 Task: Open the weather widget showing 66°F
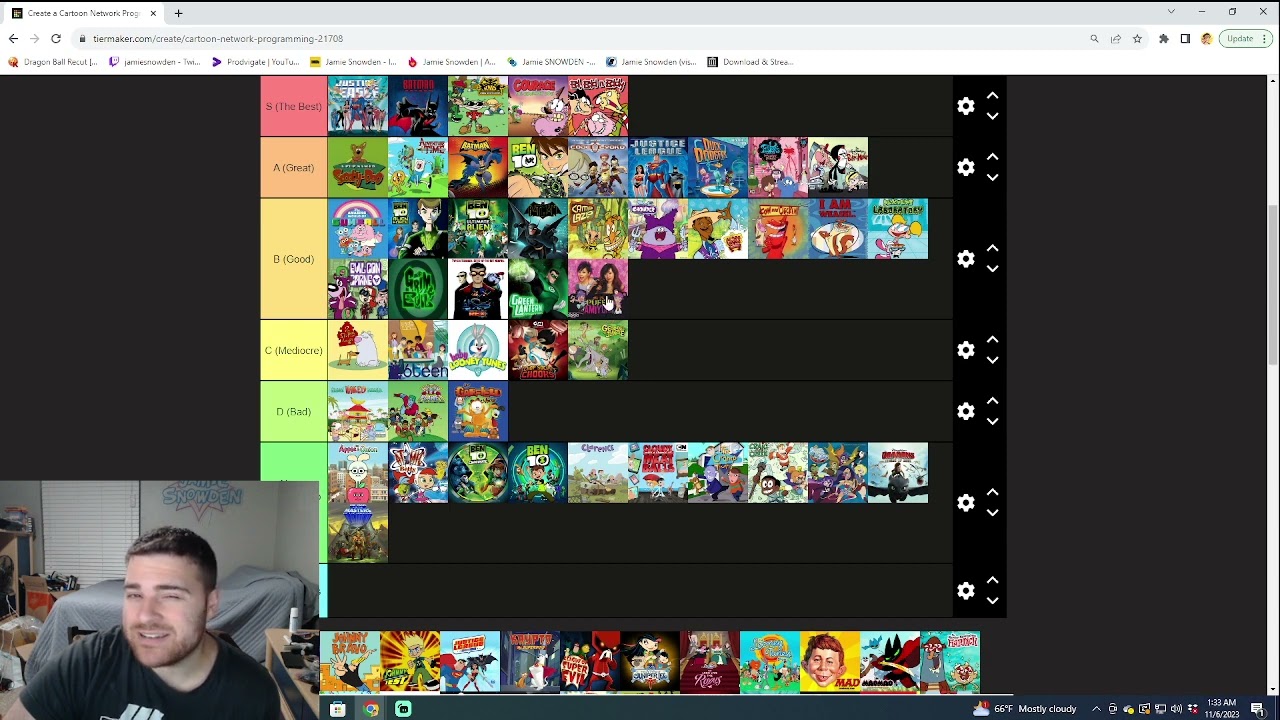click(1025, 709)
